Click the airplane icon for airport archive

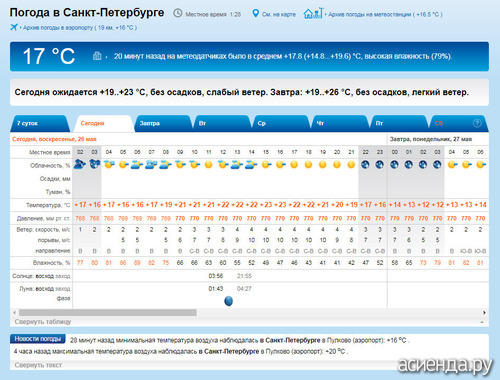(x=14, y=27)
